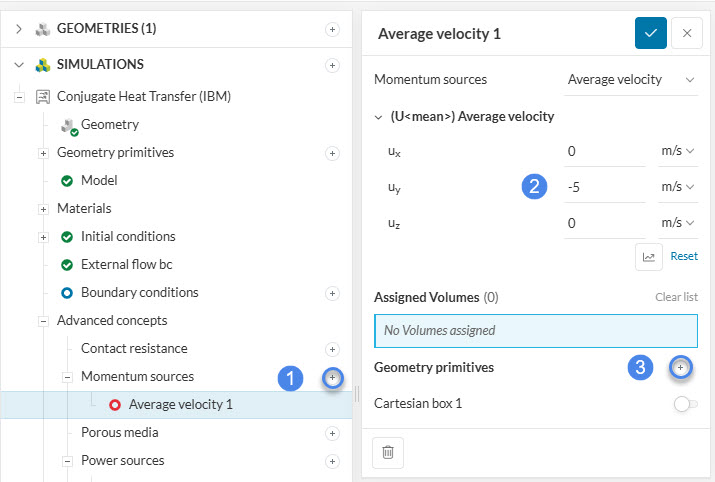Viewport: 715px width, 482px height.
Task: Open the Momentum sources type dropdown
Action: pyautogui.click(x=630, y=79)
